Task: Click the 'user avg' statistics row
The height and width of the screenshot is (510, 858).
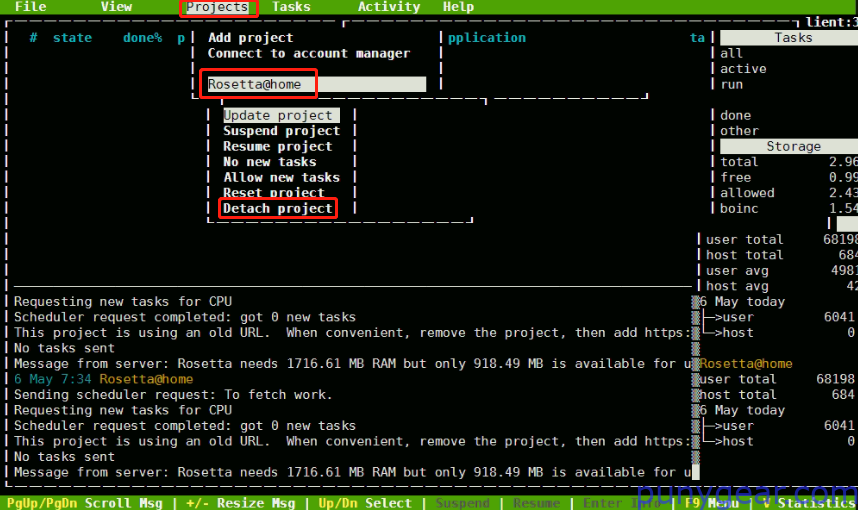Action: pos(781,271)
